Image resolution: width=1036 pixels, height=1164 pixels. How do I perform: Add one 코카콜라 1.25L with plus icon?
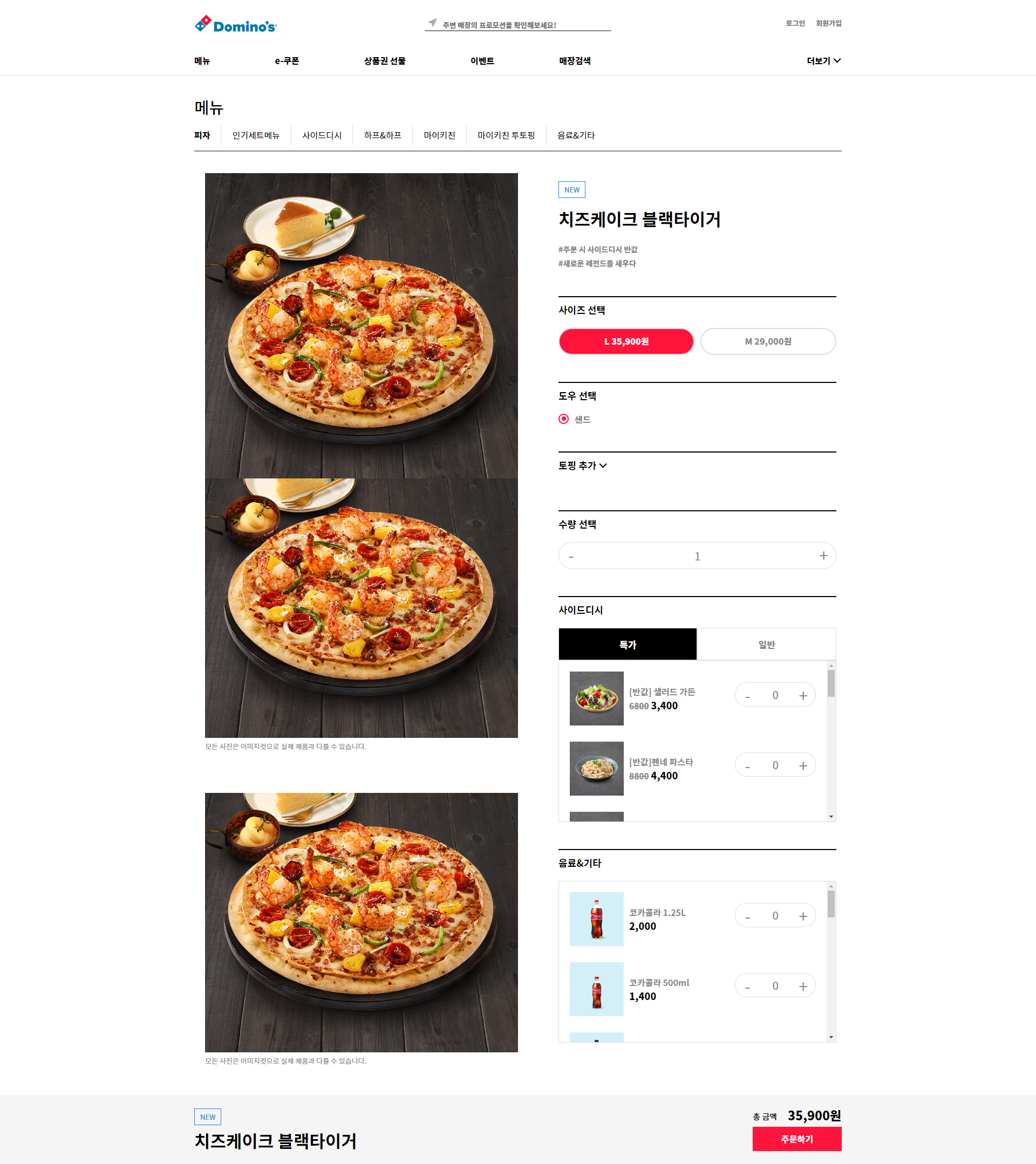pyautogui.click(x=802, y=916)
